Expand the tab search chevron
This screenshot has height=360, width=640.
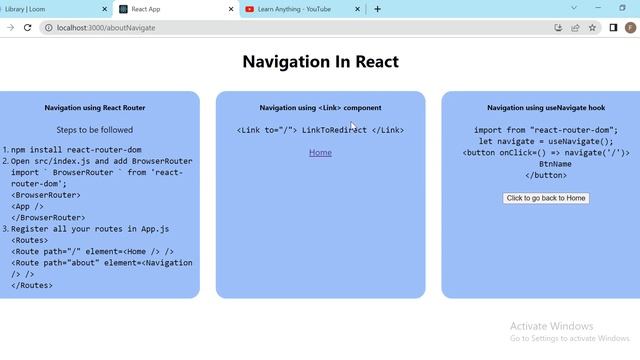(573, 8)
